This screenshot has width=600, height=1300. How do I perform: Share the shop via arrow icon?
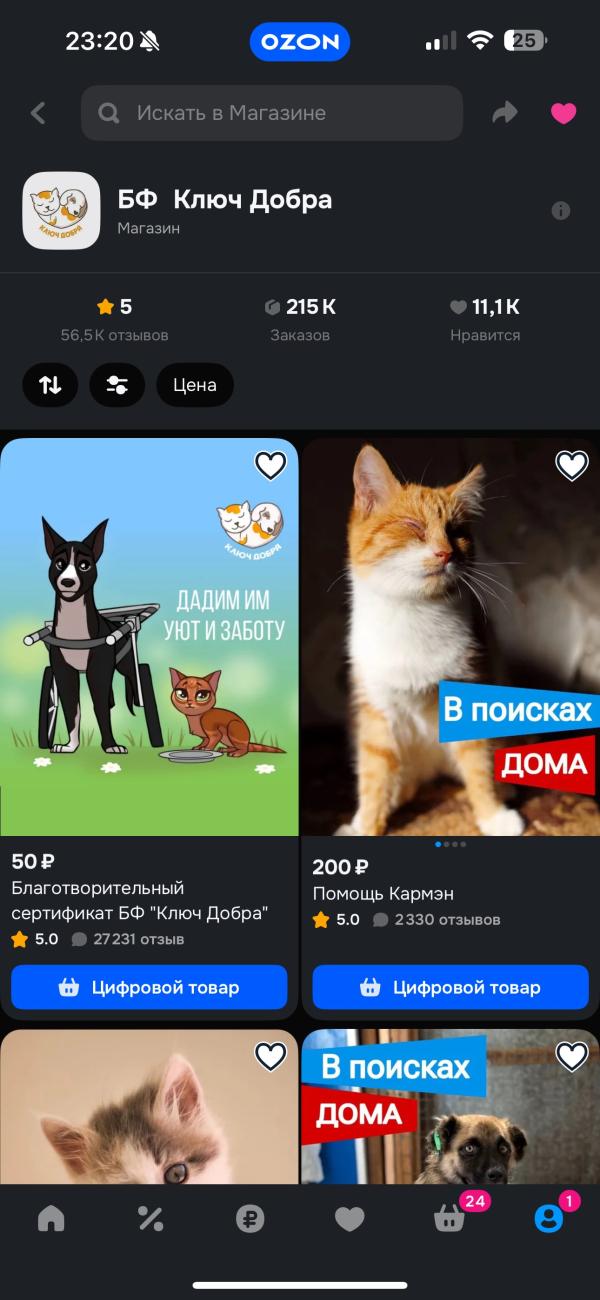click(x=505, y=113)
